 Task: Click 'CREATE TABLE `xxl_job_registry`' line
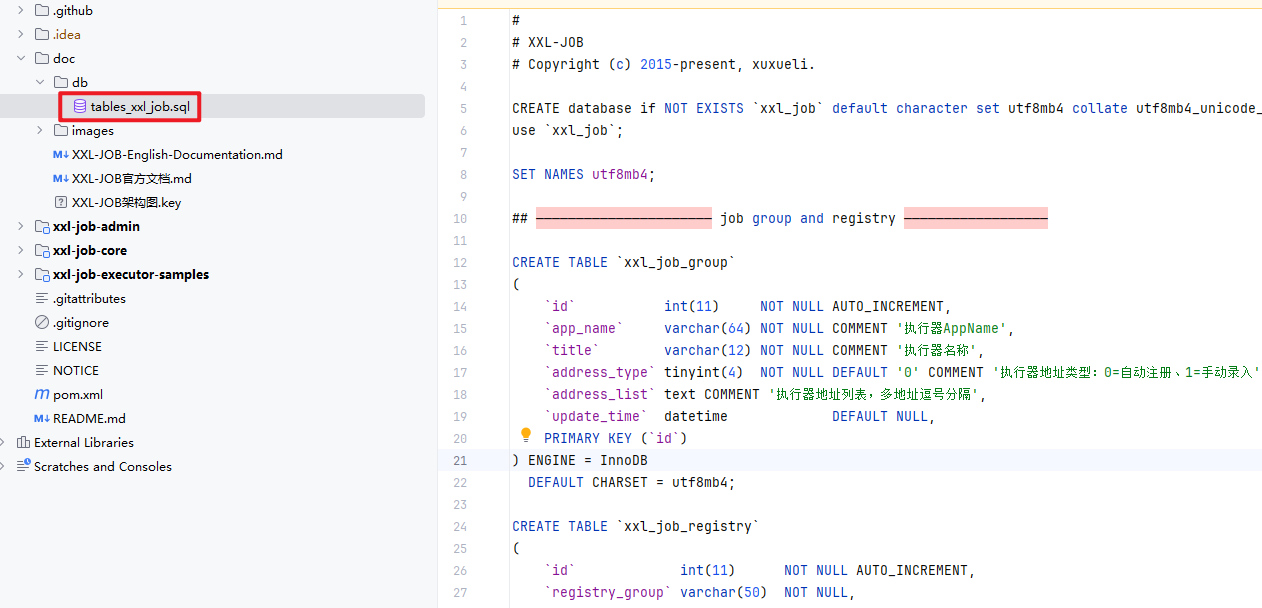(x=636, y=526)
